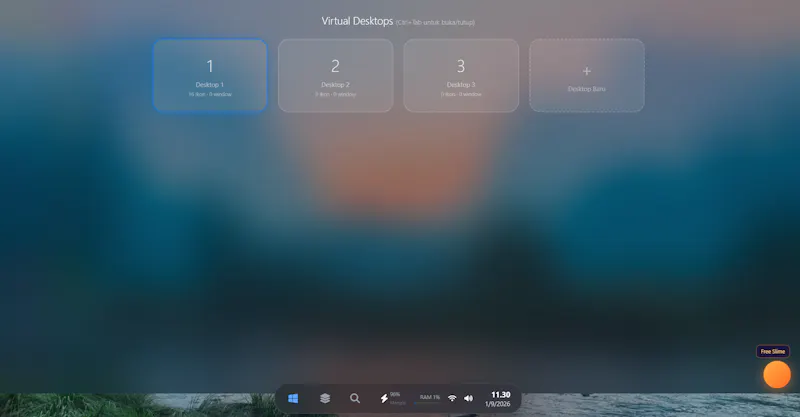The height and width of the screenshot is (417, 800).
Task: Add a new desktop with Desktop Baru
Action: tap(587, 75)
